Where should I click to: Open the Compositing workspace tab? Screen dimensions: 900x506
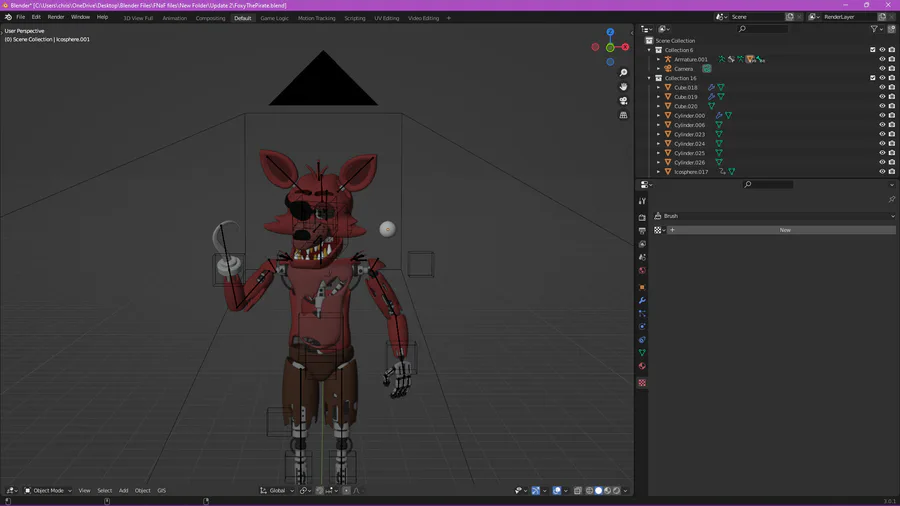point(210,18)
